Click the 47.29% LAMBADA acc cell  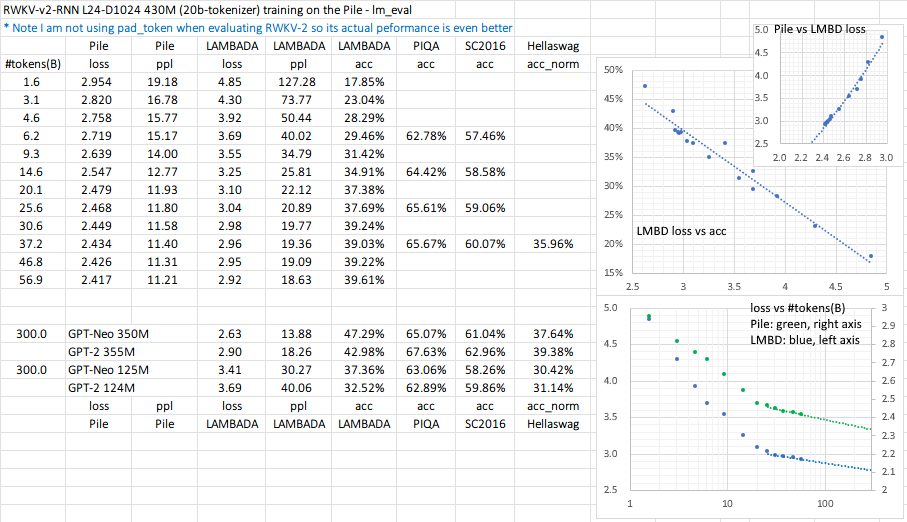pyautogui.click(x=359, y=334)
